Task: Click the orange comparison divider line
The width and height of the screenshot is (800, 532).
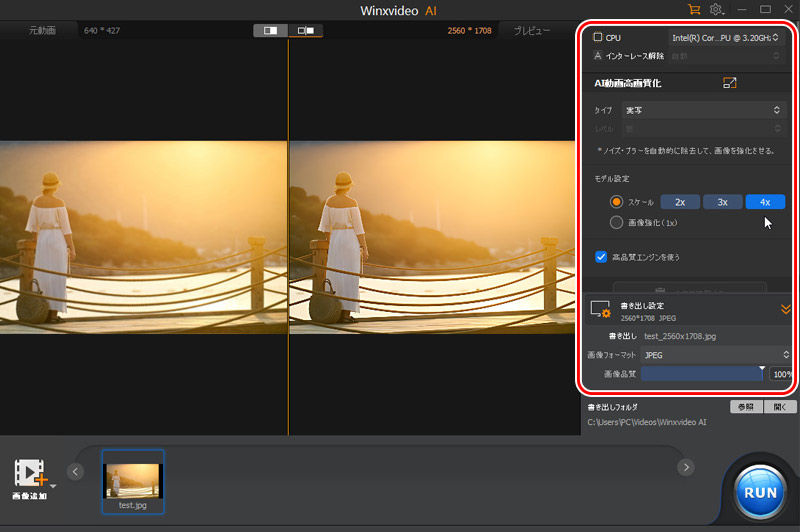Action: point(288,237)
